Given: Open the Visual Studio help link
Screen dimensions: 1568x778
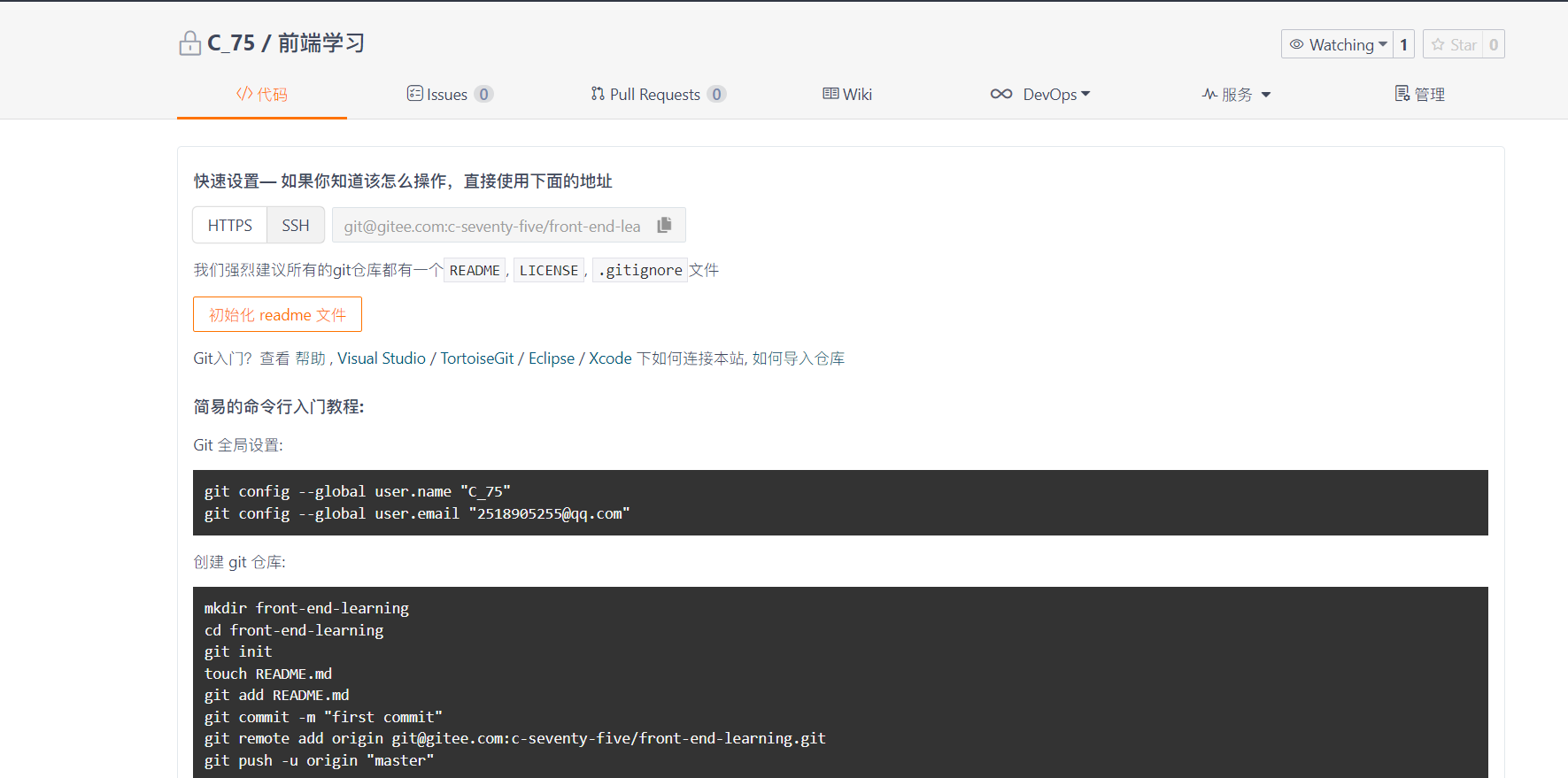Looking at the screenshot, I should pyautogui.click(x=382, y=358).
